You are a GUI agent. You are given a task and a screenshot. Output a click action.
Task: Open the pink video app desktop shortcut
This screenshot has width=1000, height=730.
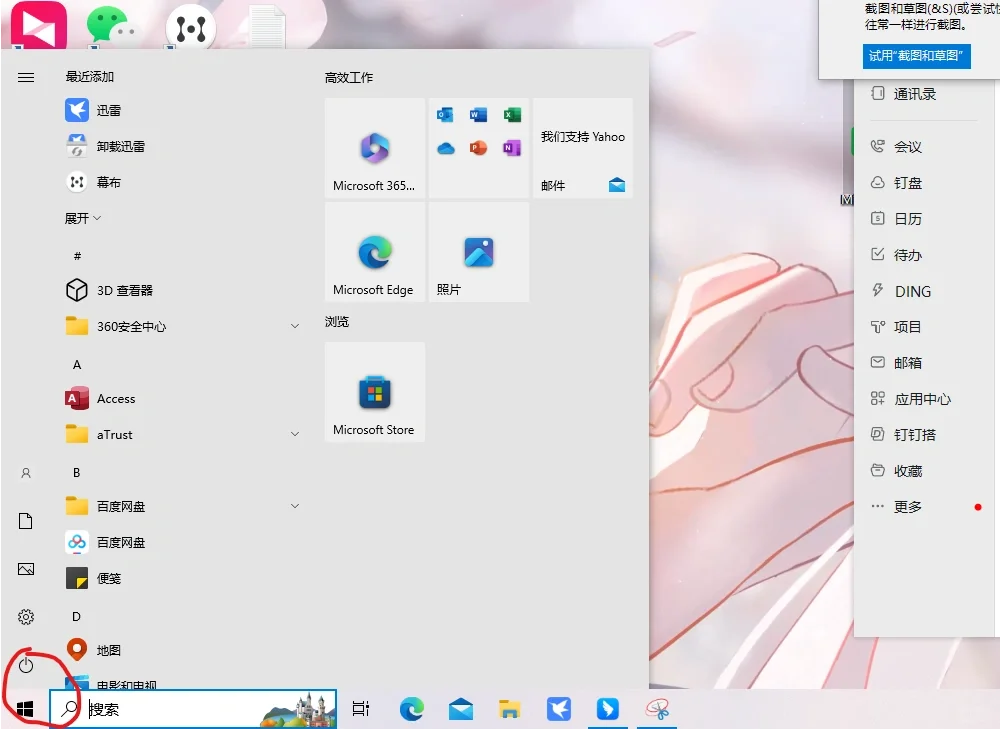click(x=39, y=25)
